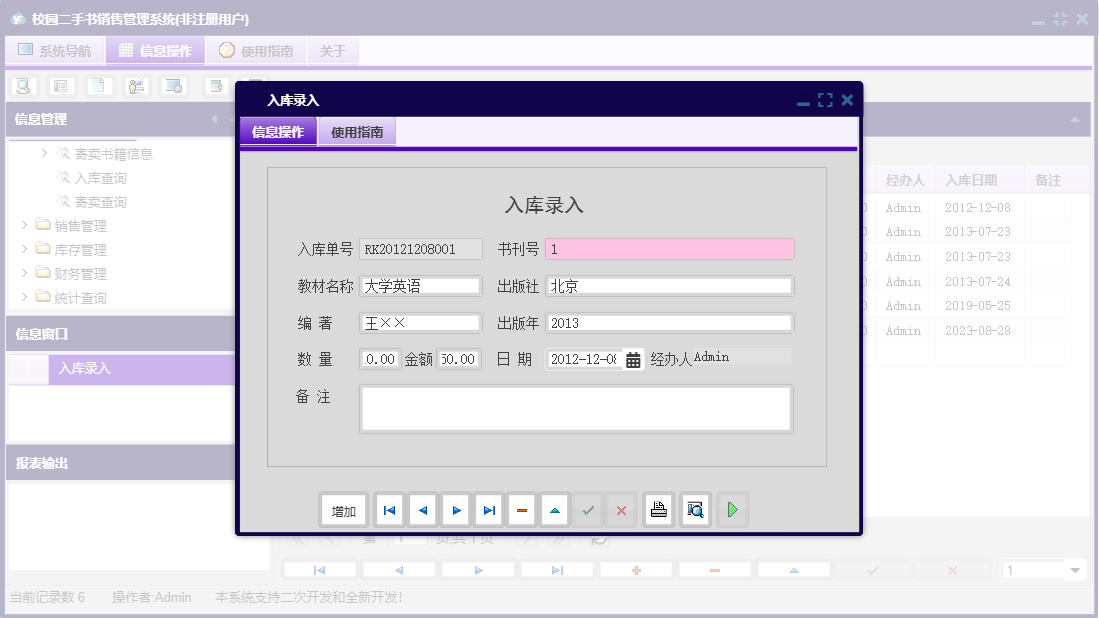Click the 增加 button to add a record
The image size is (1099, 618).
click(343, 509)
